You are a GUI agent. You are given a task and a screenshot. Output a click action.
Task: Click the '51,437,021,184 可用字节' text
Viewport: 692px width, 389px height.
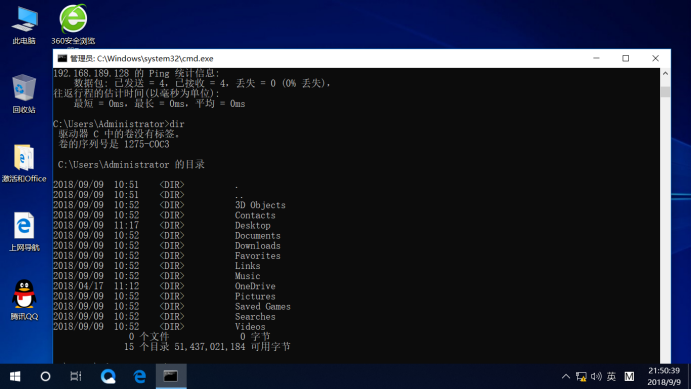point(232,347)
